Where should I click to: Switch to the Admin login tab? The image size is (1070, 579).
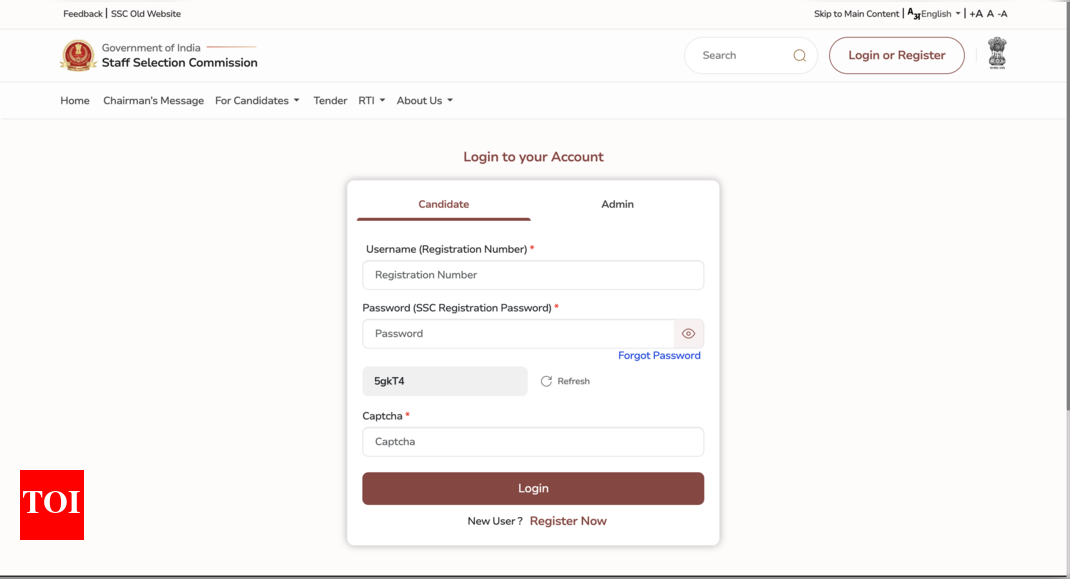click(x=617, y=204)
